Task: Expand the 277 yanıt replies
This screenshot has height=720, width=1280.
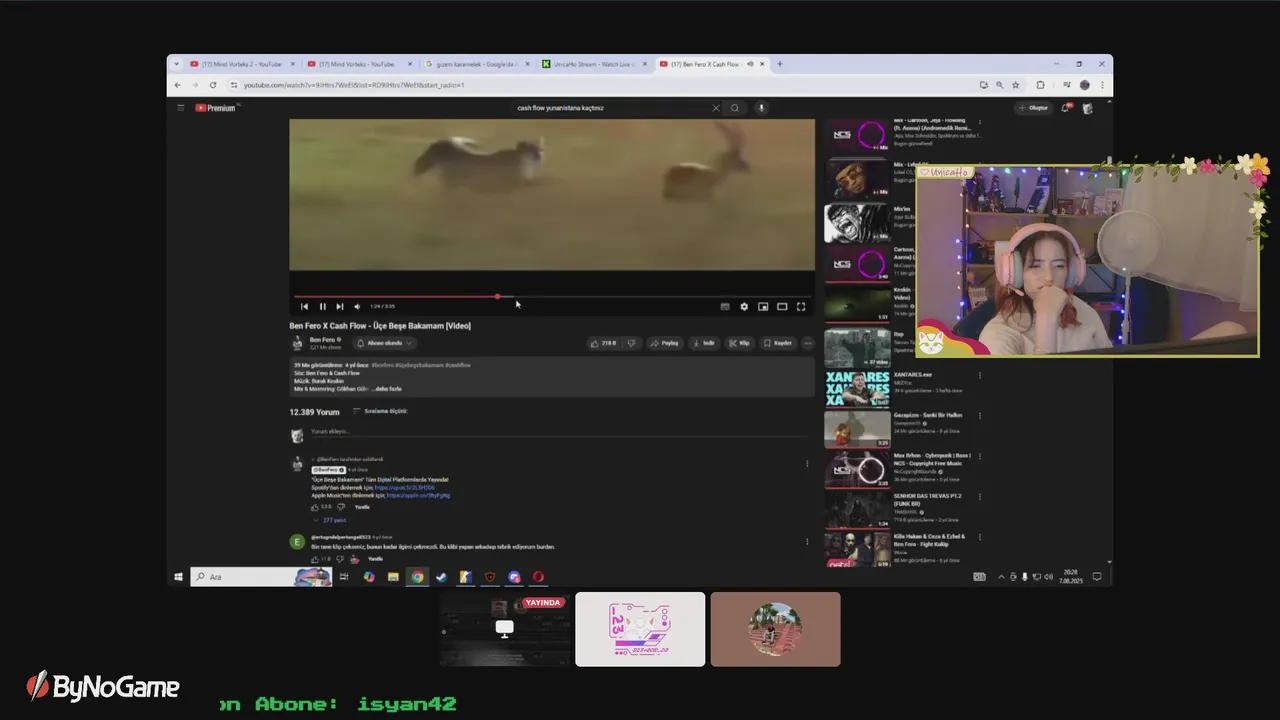Action: coord(330,520)
